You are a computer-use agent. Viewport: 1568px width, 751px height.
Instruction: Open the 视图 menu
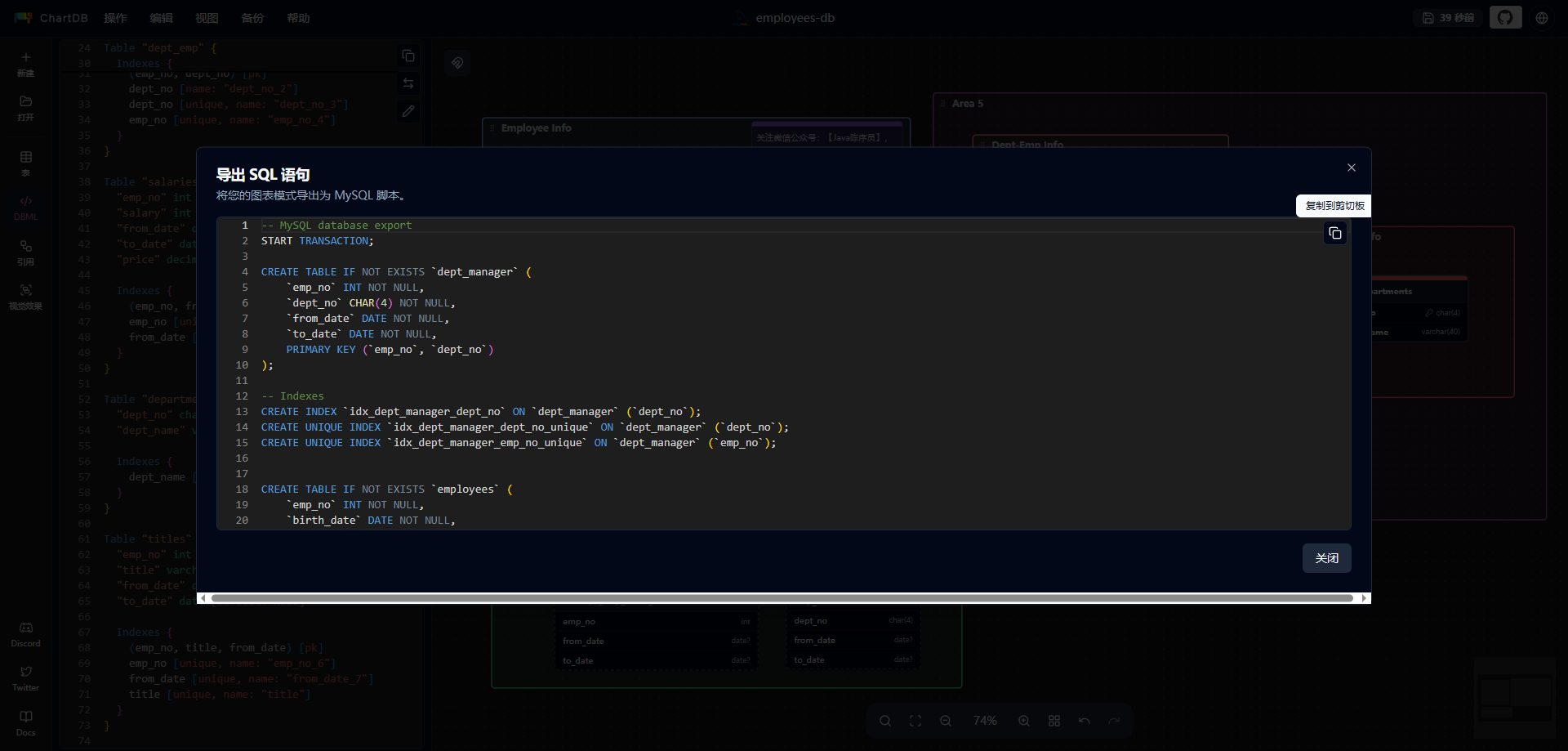pyautogui.click(x=207, y=18)
